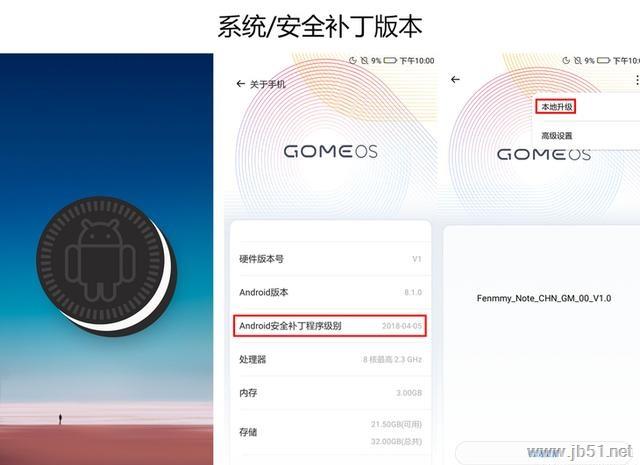Tap the GOME OS logo on About page

(x=331, y=151)
